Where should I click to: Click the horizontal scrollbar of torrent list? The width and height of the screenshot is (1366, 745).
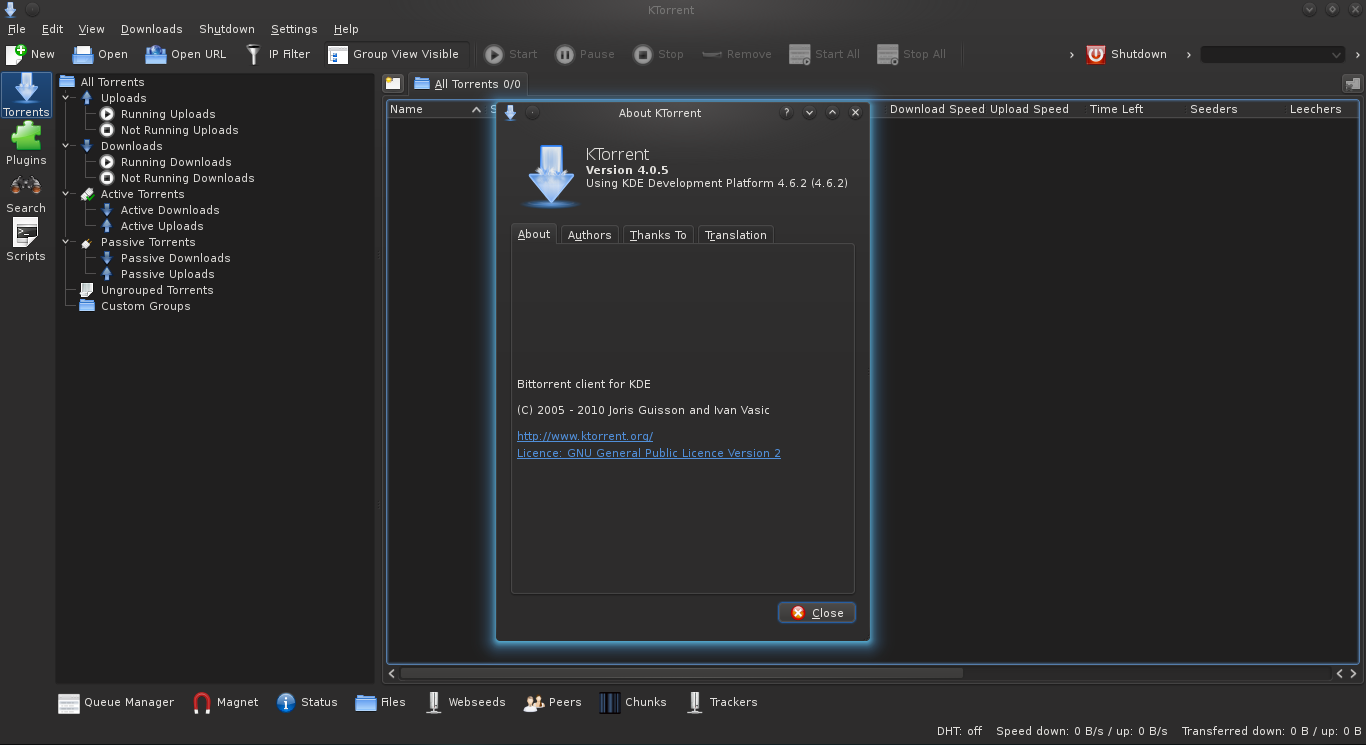click(x=683, y=673)
